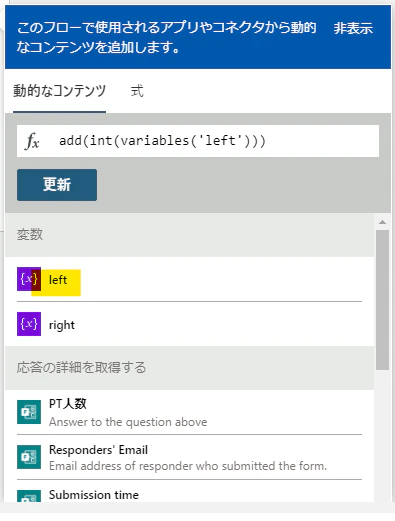
Task: Choose the Submission time dynamic content
Action: point(189,491)
